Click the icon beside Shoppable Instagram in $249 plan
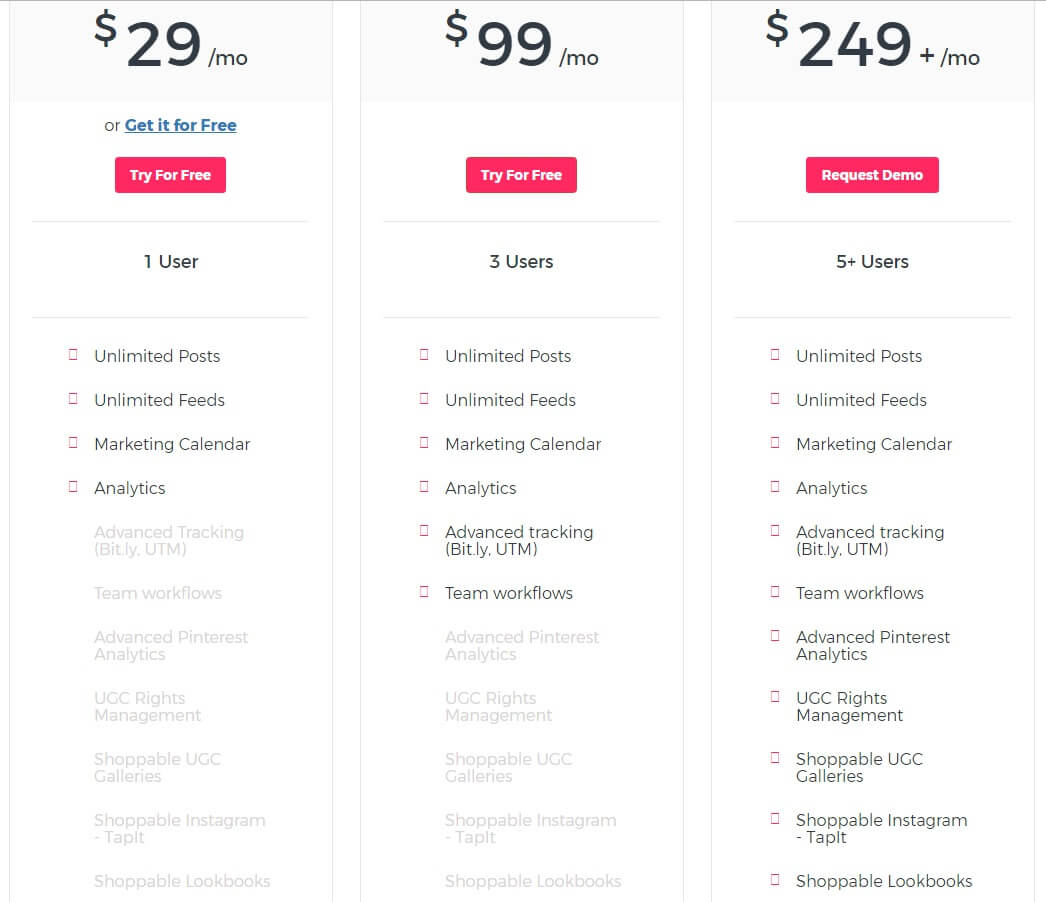Image resolution: width=1046 pixels, height=902 pixels. pyautogui.click(x=775, y=819)
